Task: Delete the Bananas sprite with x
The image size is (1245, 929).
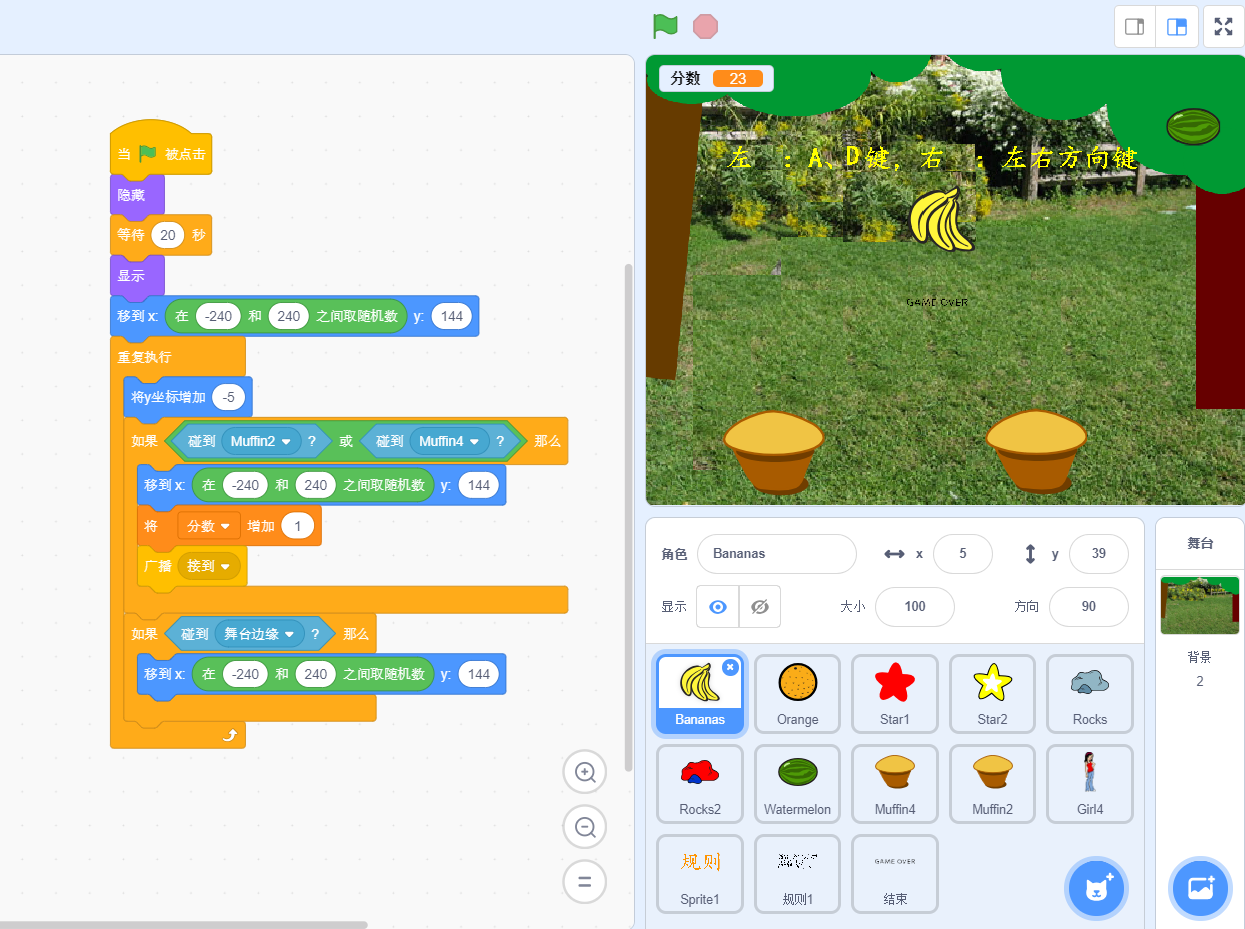Action: point(730,667)
